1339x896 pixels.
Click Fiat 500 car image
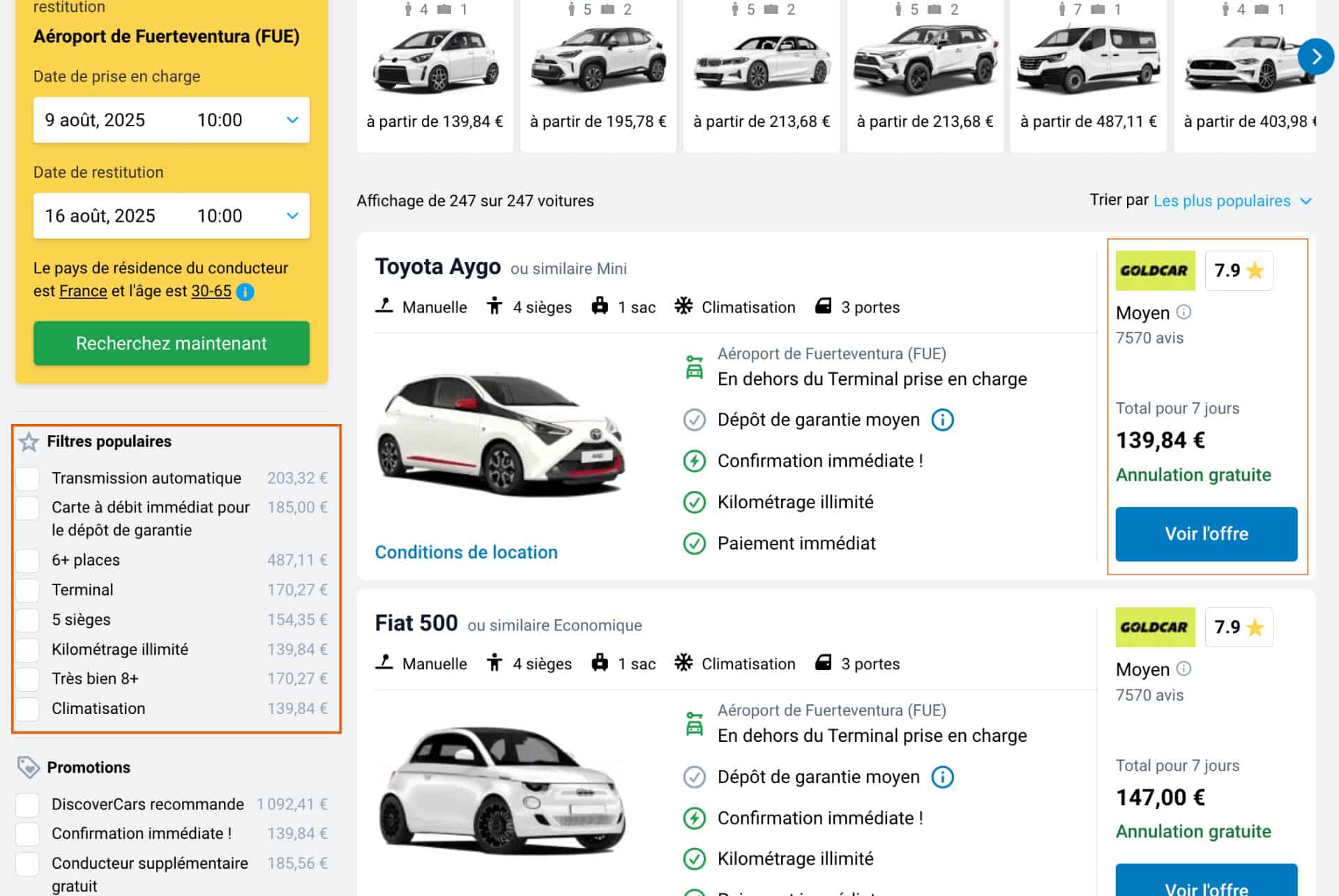502,790
